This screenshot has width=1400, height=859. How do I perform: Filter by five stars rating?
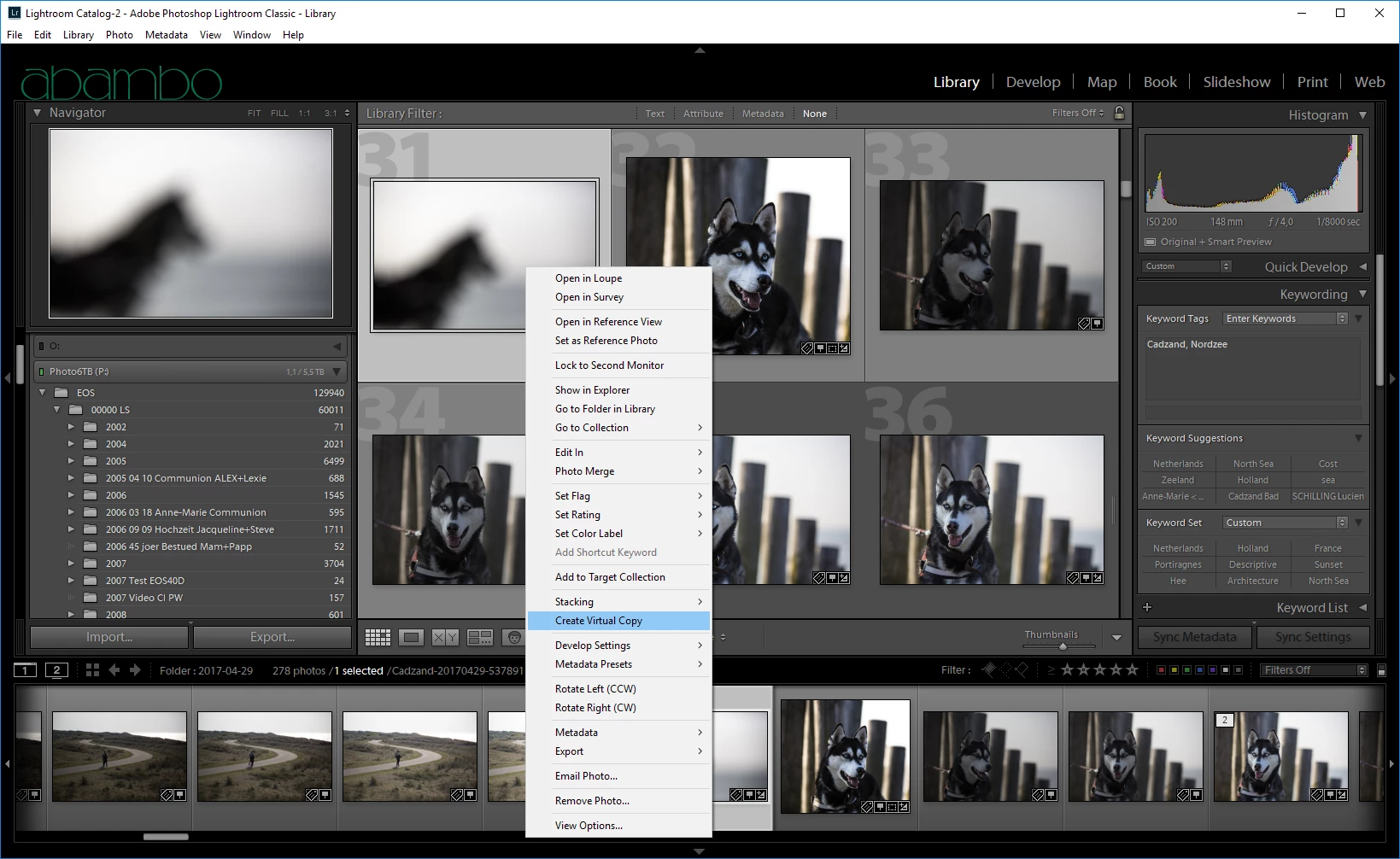click(1133, 670)
